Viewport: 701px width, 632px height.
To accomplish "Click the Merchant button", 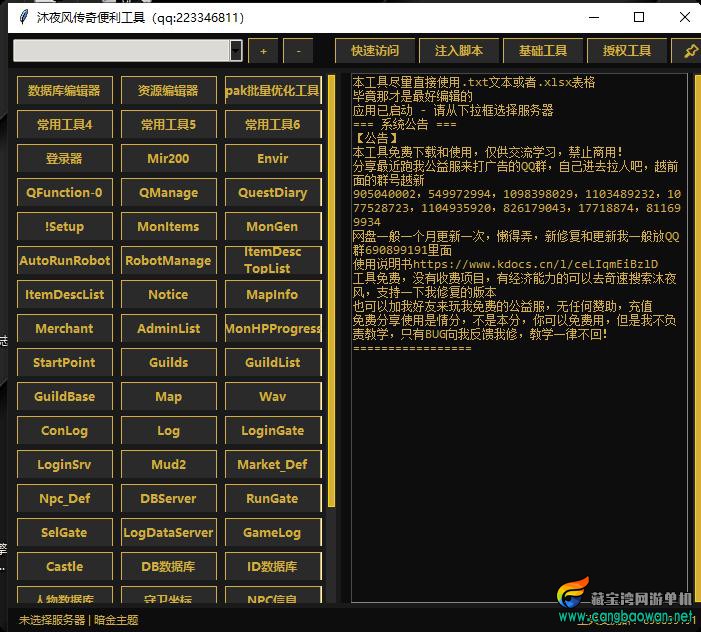I will pos(64,329).
